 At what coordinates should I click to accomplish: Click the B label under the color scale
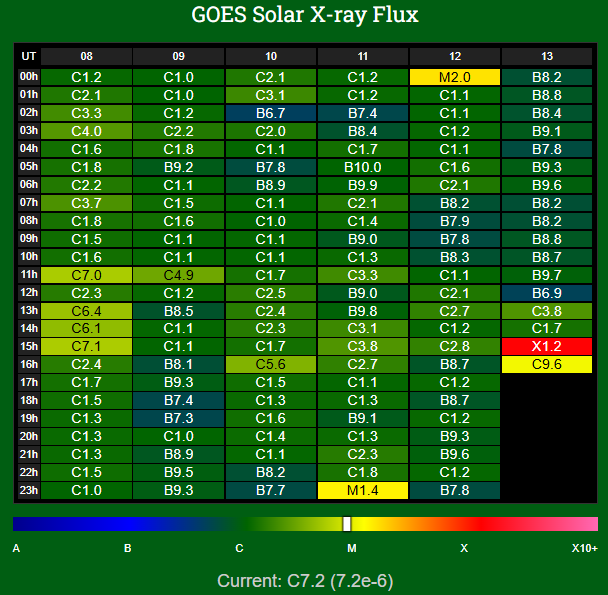(x=128, y=548)
